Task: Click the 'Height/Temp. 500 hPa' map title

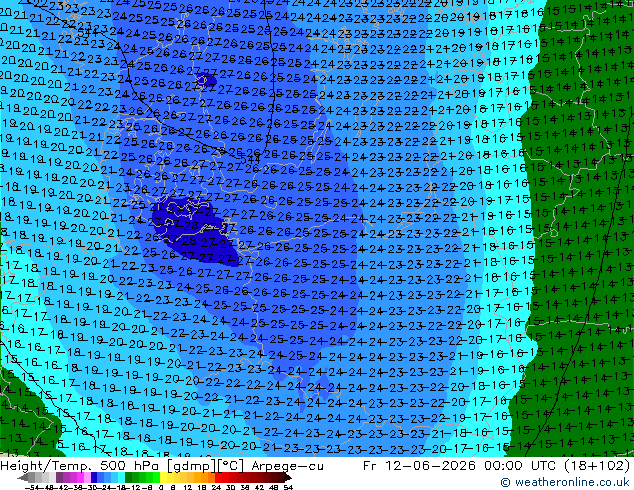Action: [82, 466]
